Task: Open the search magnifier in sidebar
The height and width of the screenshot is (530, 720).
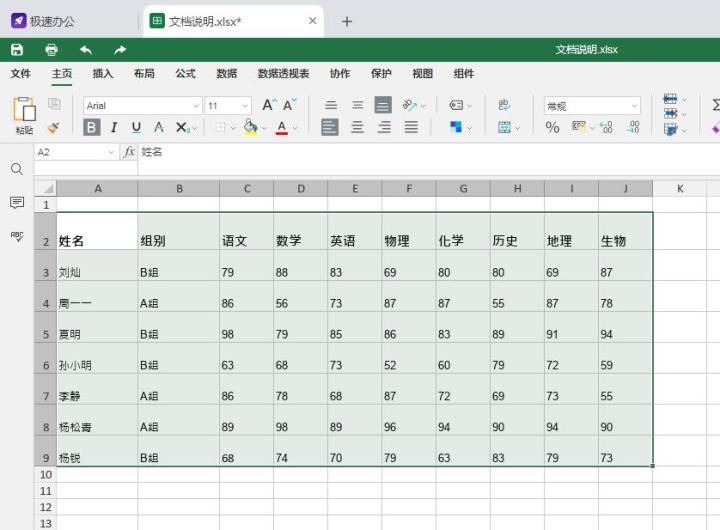Action: point(17,169)
